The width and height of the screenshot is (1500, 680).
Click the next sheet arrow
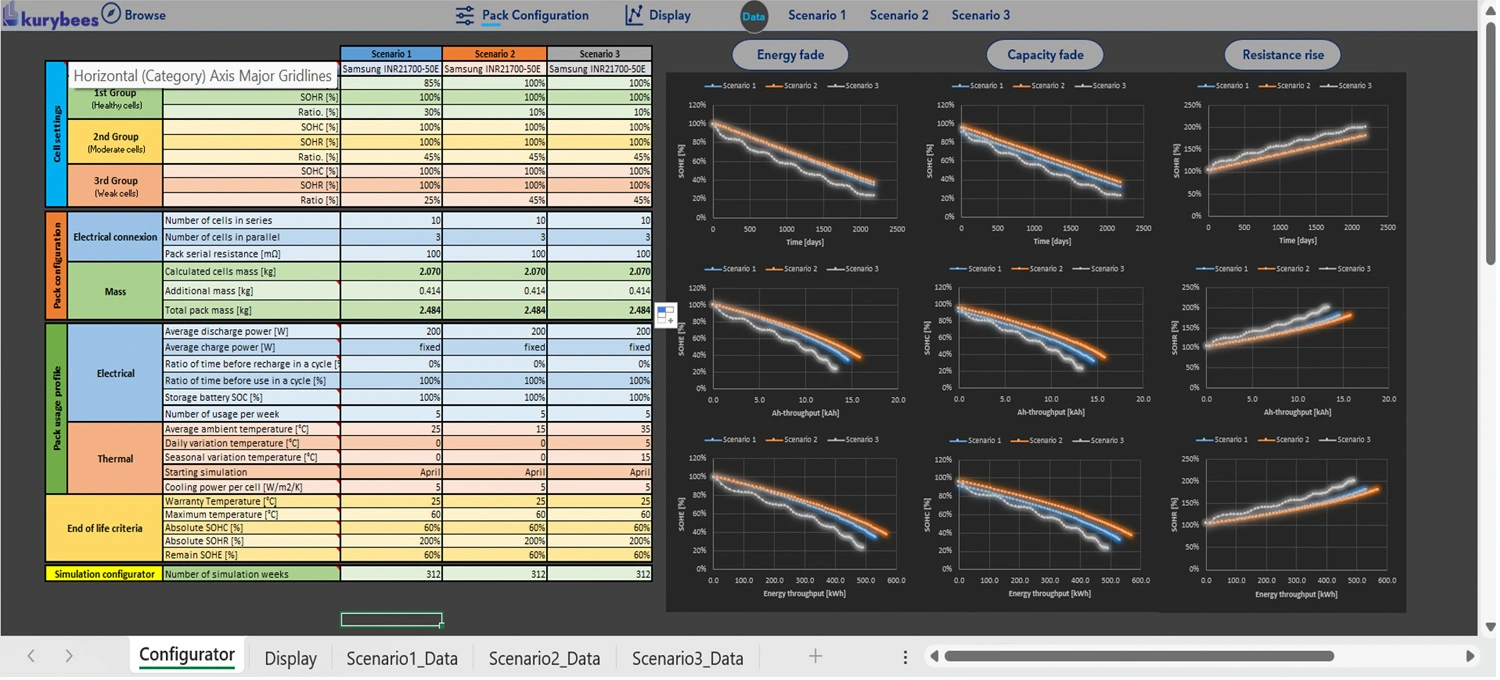pos(68,656)
